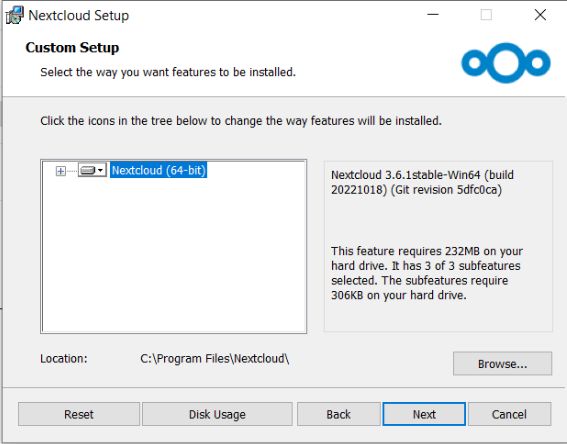Go Back to the previous setup step
The image size is (567, 444).
click(x=338, y=414)
